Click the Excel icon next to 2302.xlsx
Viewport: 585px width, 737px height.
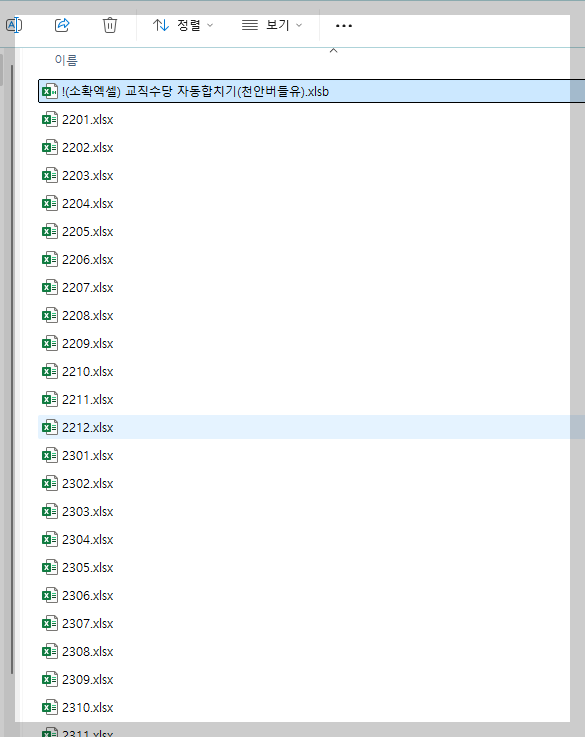point(50,483)
